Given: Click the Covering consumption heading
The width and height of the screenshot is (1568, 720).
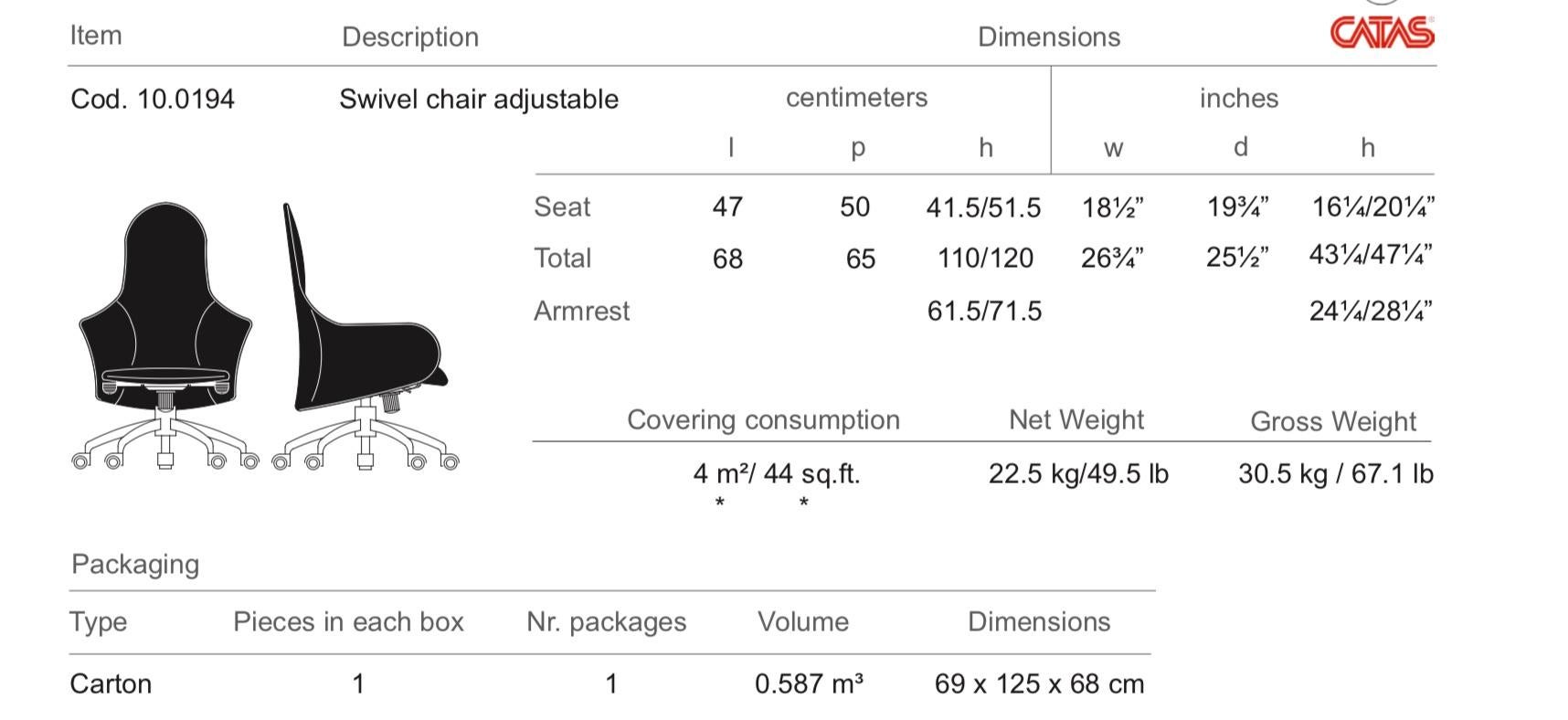Looking at the screenshot, I should tap(764, 420).
